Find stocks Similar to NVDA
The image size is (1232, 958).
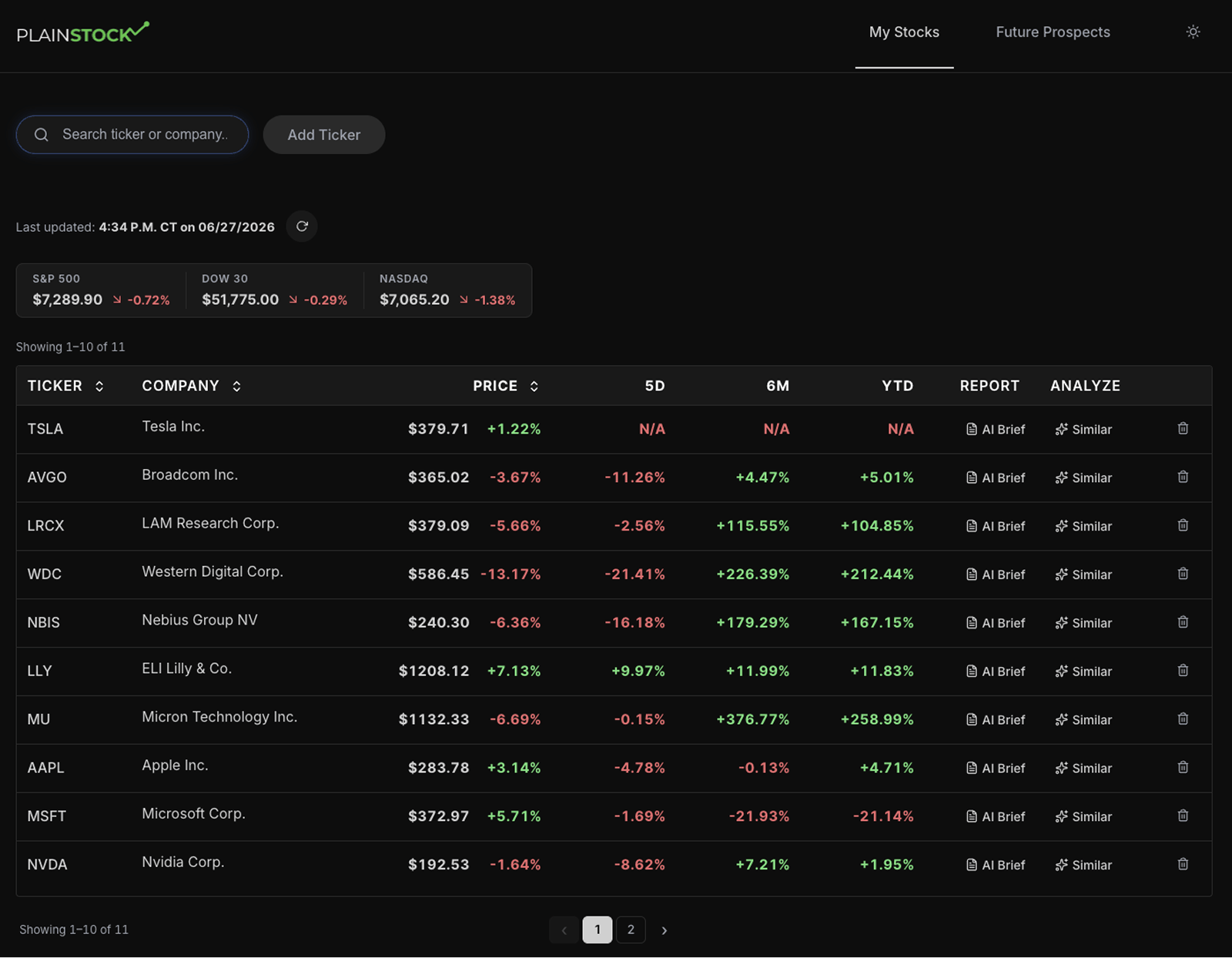point(1083,866)
